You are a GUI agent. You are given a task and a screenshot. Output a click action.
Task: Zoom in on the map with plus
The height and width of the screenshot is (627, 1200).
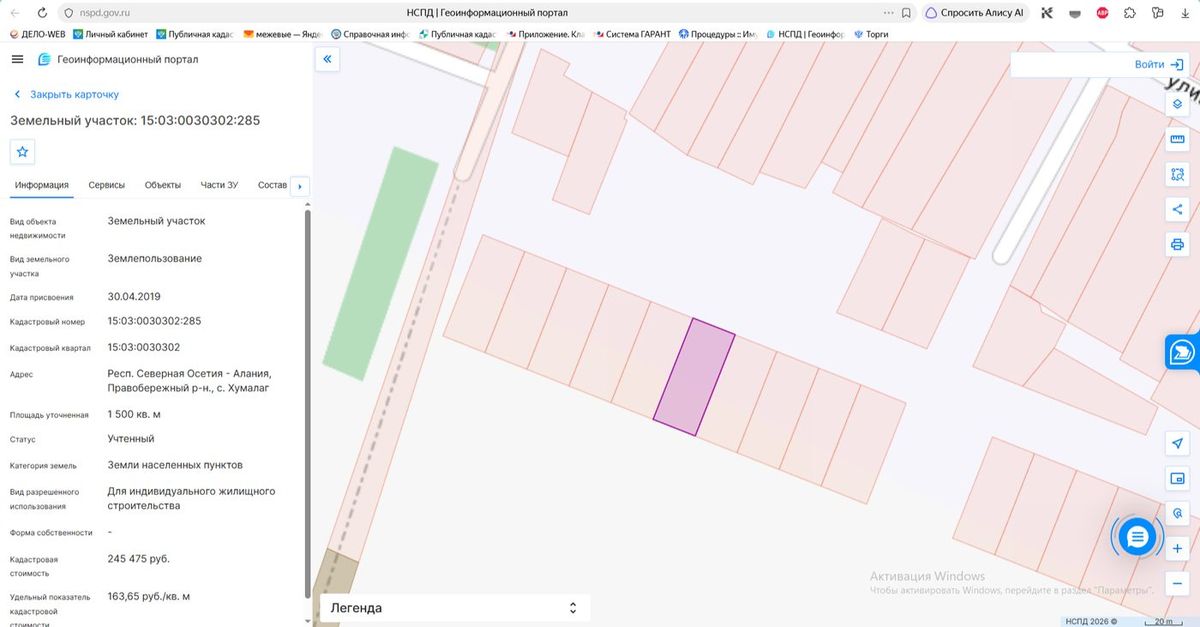[x=1177, y=548]
